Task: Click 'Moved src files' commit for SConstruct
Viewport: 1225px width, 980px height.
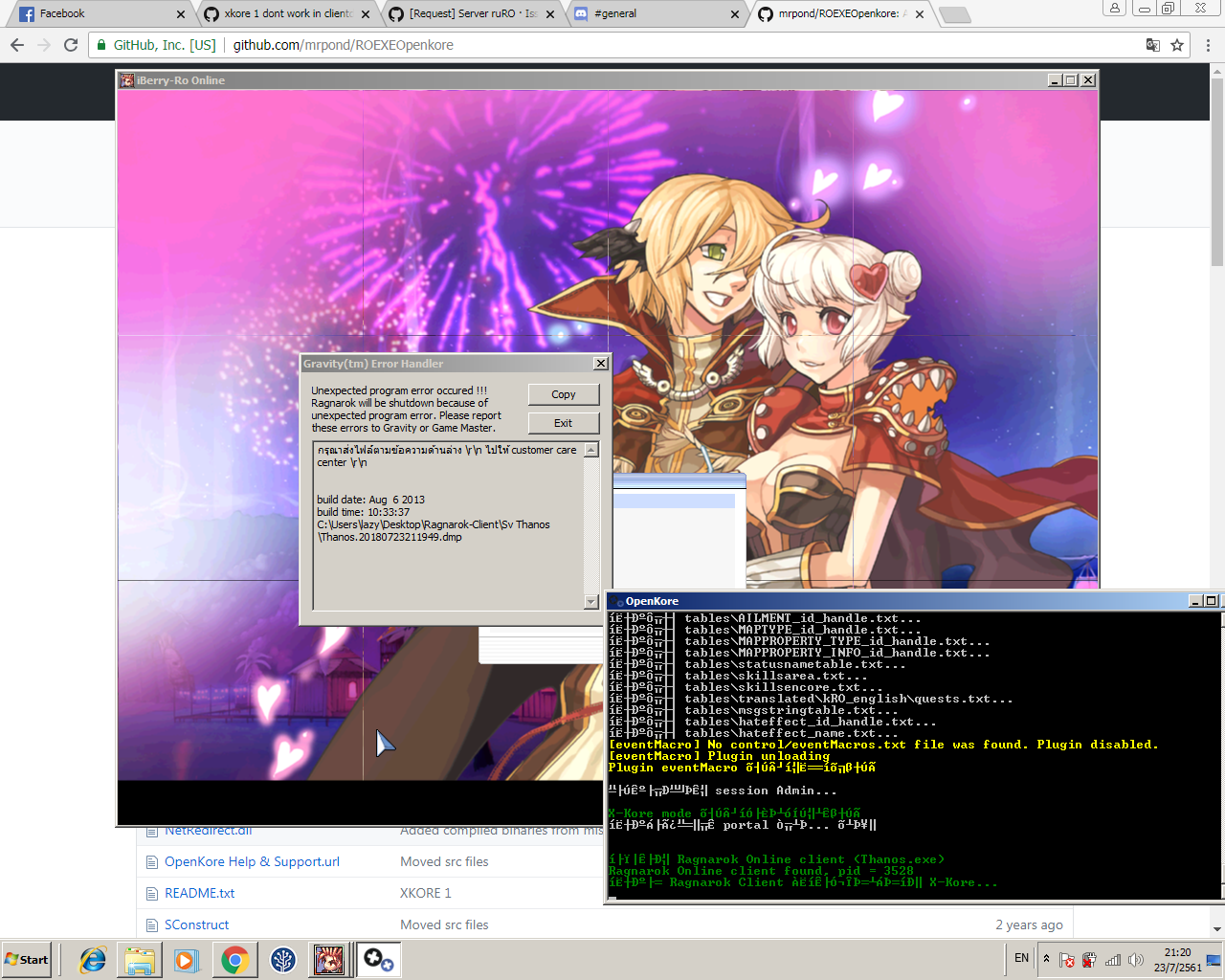Action: [444, 924]
